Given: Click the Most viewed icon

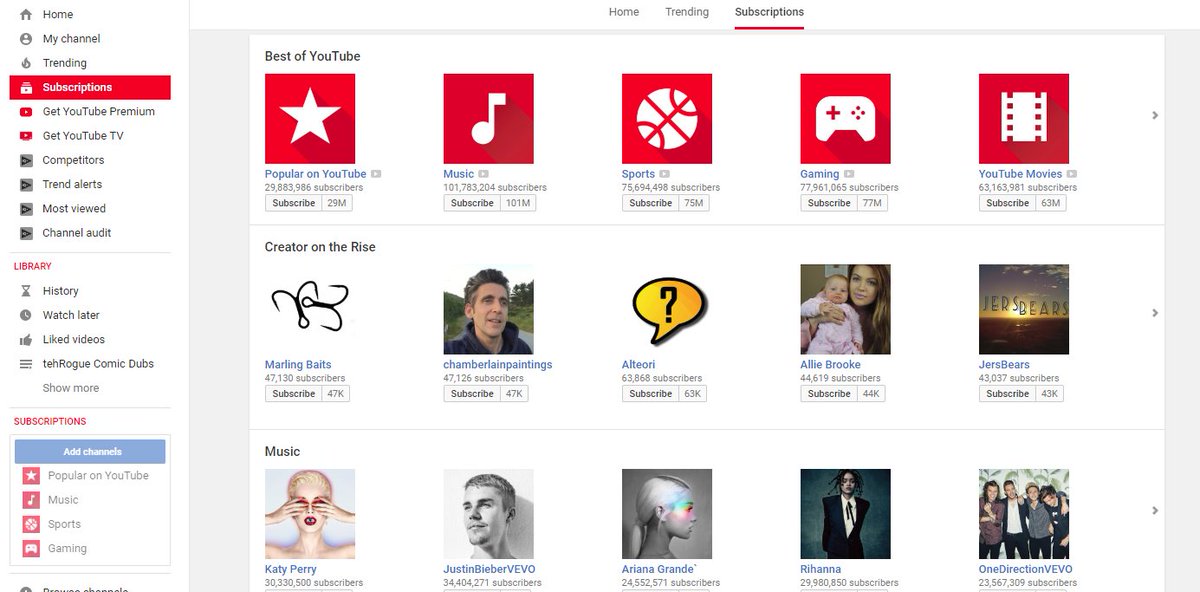Looking at the screenshot, I should tap(26, 209).
